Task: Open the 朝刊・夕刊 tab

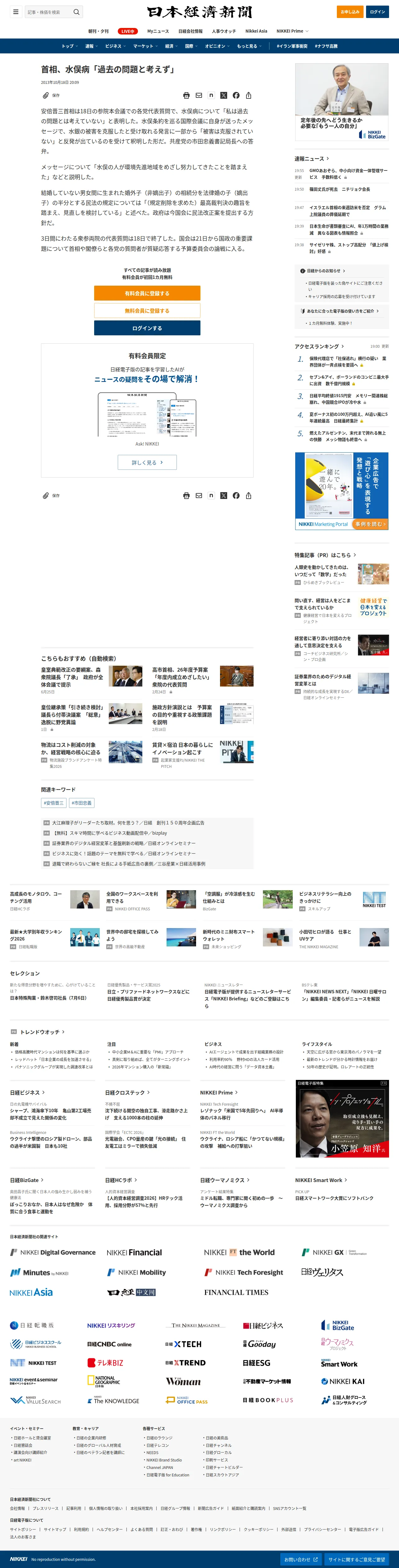Action: 99,31
